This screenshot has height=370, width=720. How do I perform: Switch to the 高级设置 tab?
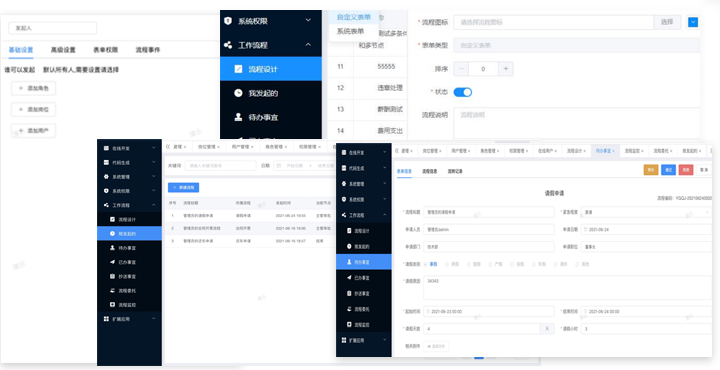63,50
